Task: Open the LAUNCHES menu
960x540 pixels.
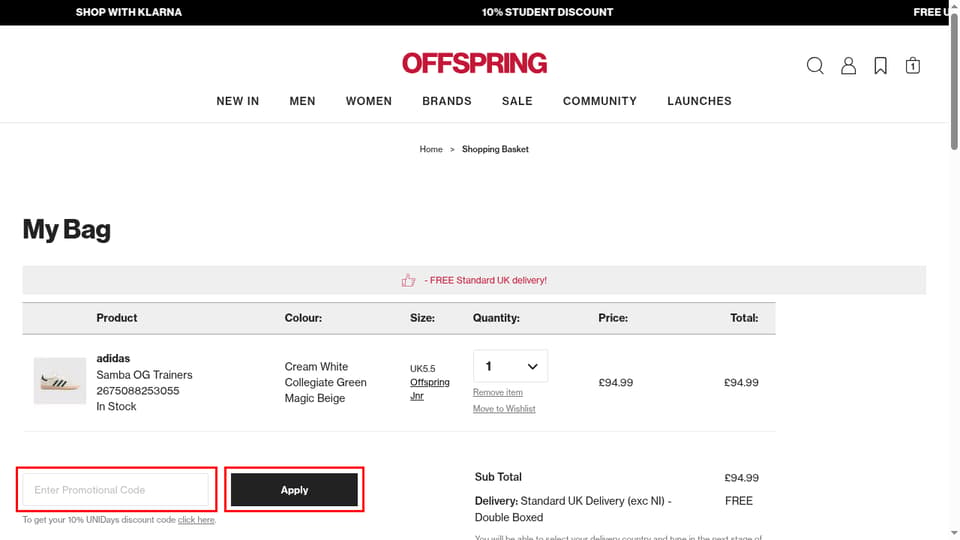Action: click(x=699, y=101)
